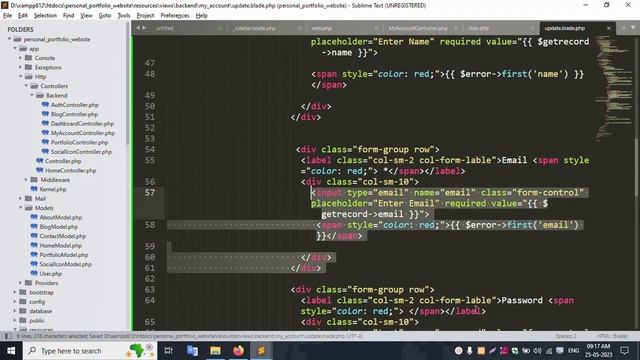Collapse the Backend folder

tap(32, 96)
